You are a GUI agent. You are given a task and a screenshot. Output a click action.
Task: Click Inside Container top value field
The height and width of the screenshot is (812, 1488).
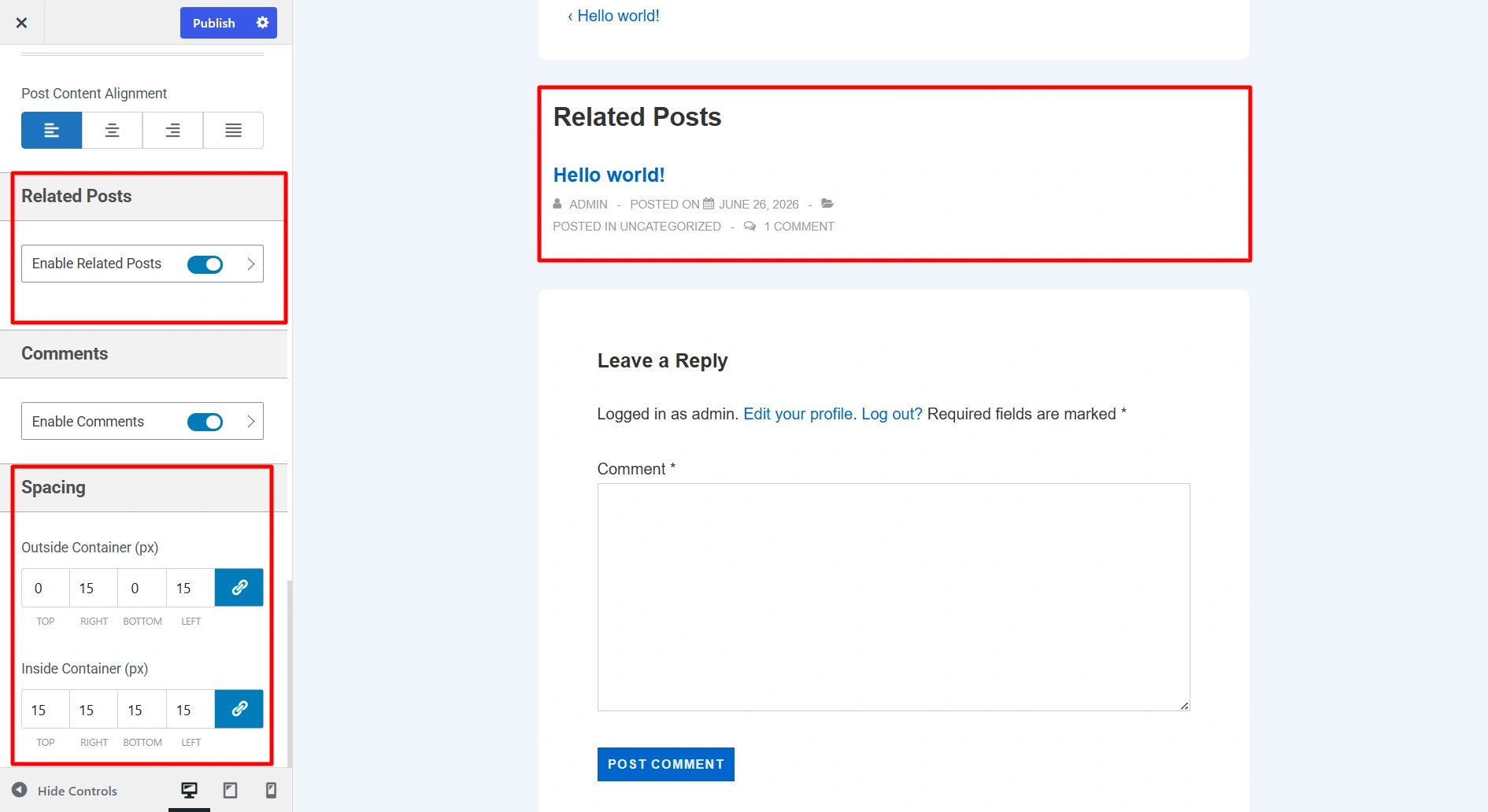click(46, 710)
